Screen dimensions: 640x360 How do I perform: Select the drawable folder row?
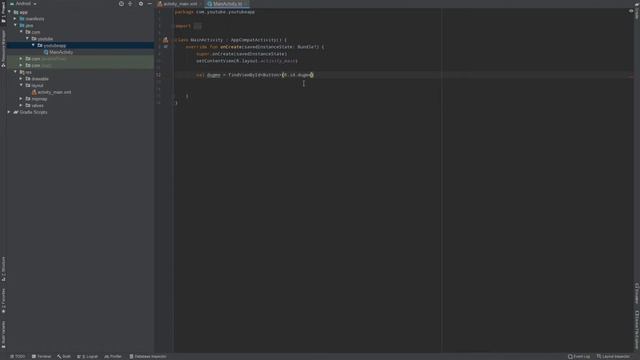pyautogui.click(x=80, y=78)
